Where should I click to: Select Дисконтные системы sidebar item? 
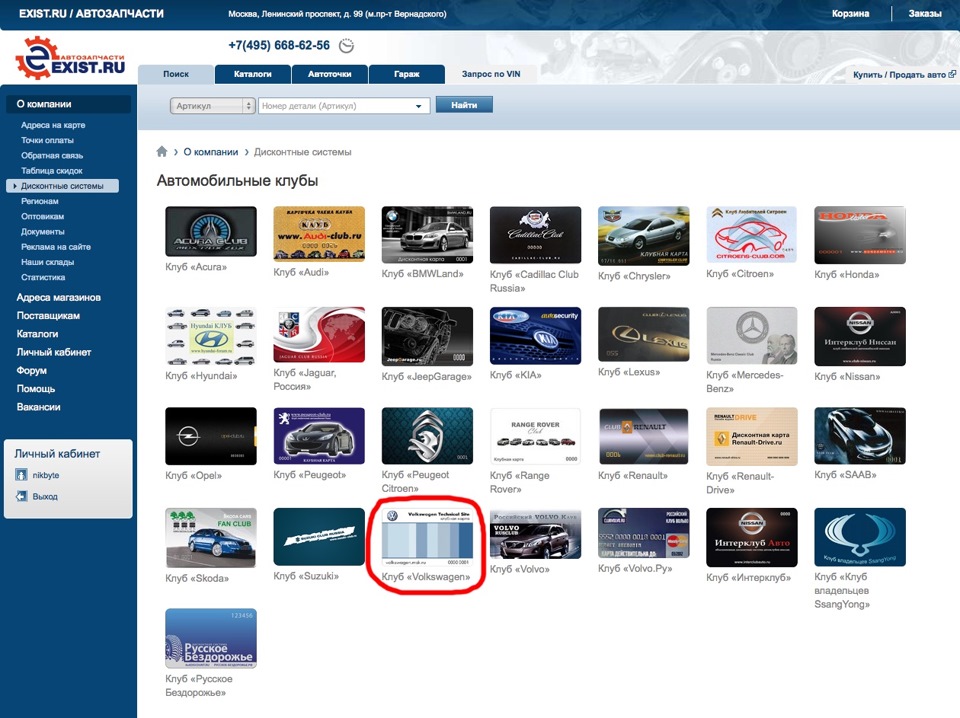pos(62,186)
